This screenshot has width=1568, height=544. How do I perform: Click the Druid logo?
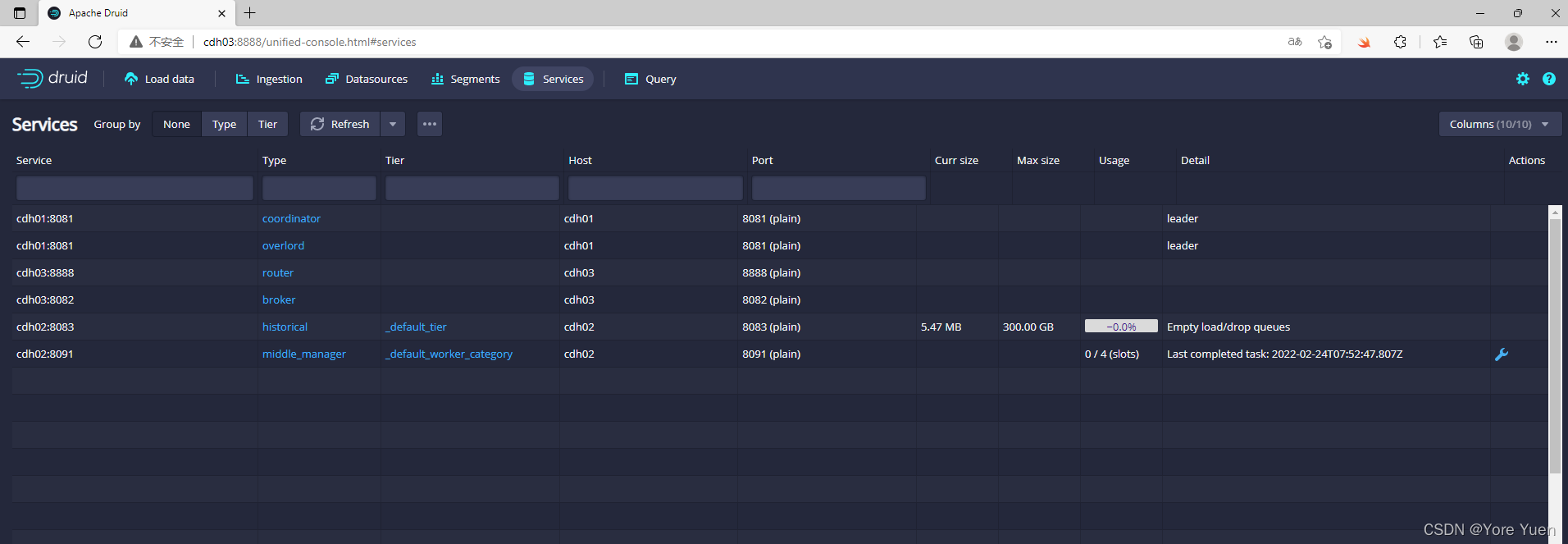point(52,78)
